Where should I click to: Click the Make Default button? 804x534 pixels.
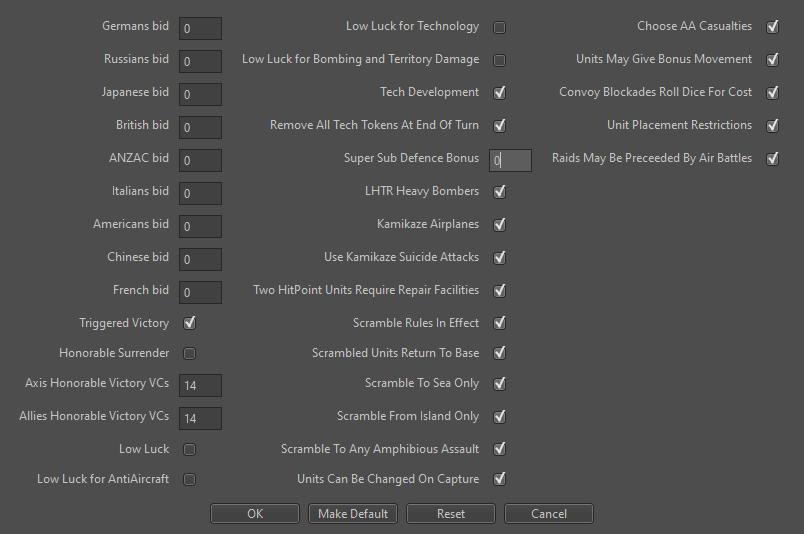pyautogui.click(x=353, y=513)
